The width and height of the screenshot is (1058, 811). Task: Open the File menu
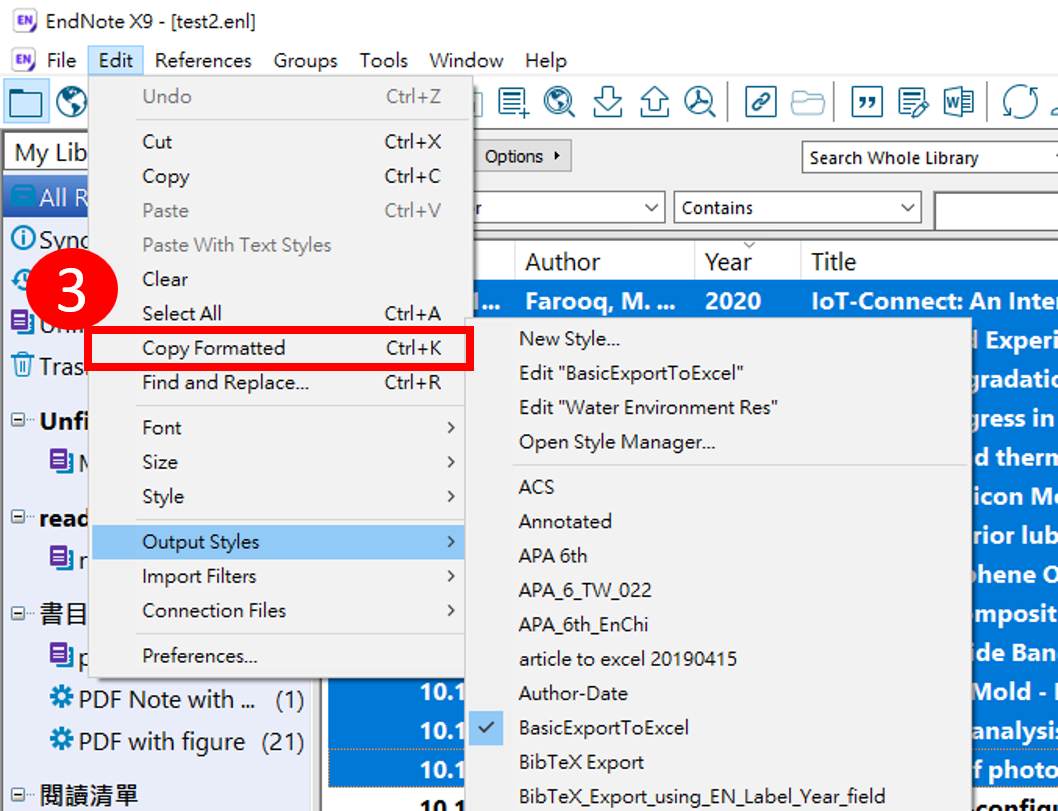tap(61, 61)
